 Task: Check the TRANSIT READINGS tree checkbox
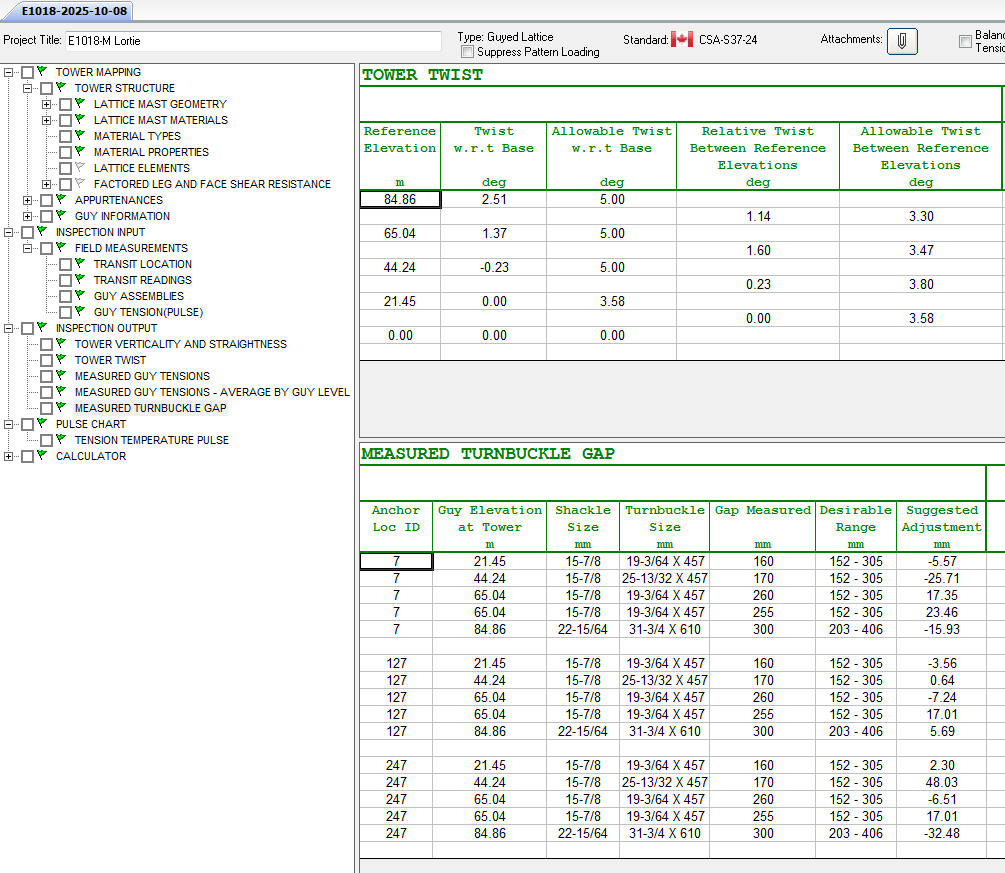click(65, 281)
